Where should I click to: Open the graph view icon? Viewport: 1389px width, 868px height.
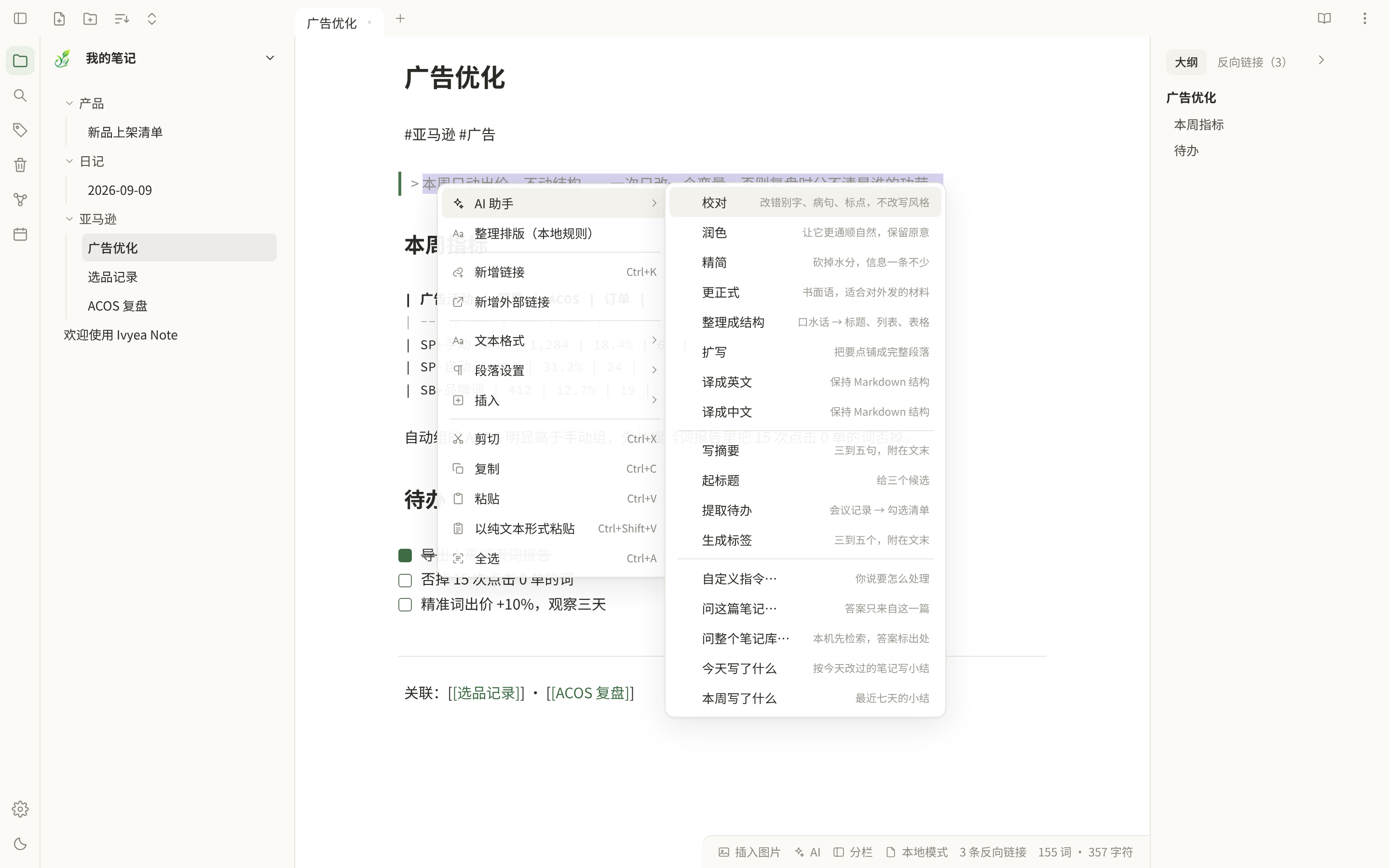pyautogui.click(x=20, y=200)
